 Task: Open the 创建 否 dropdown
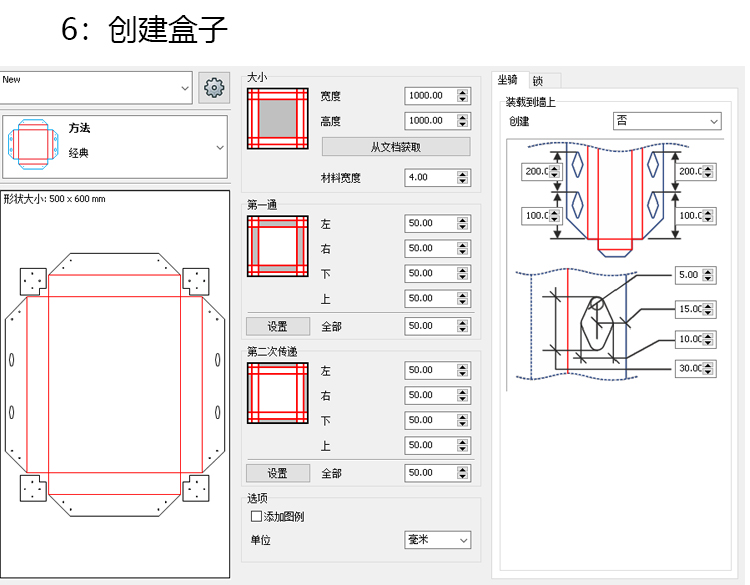(667, 121)
